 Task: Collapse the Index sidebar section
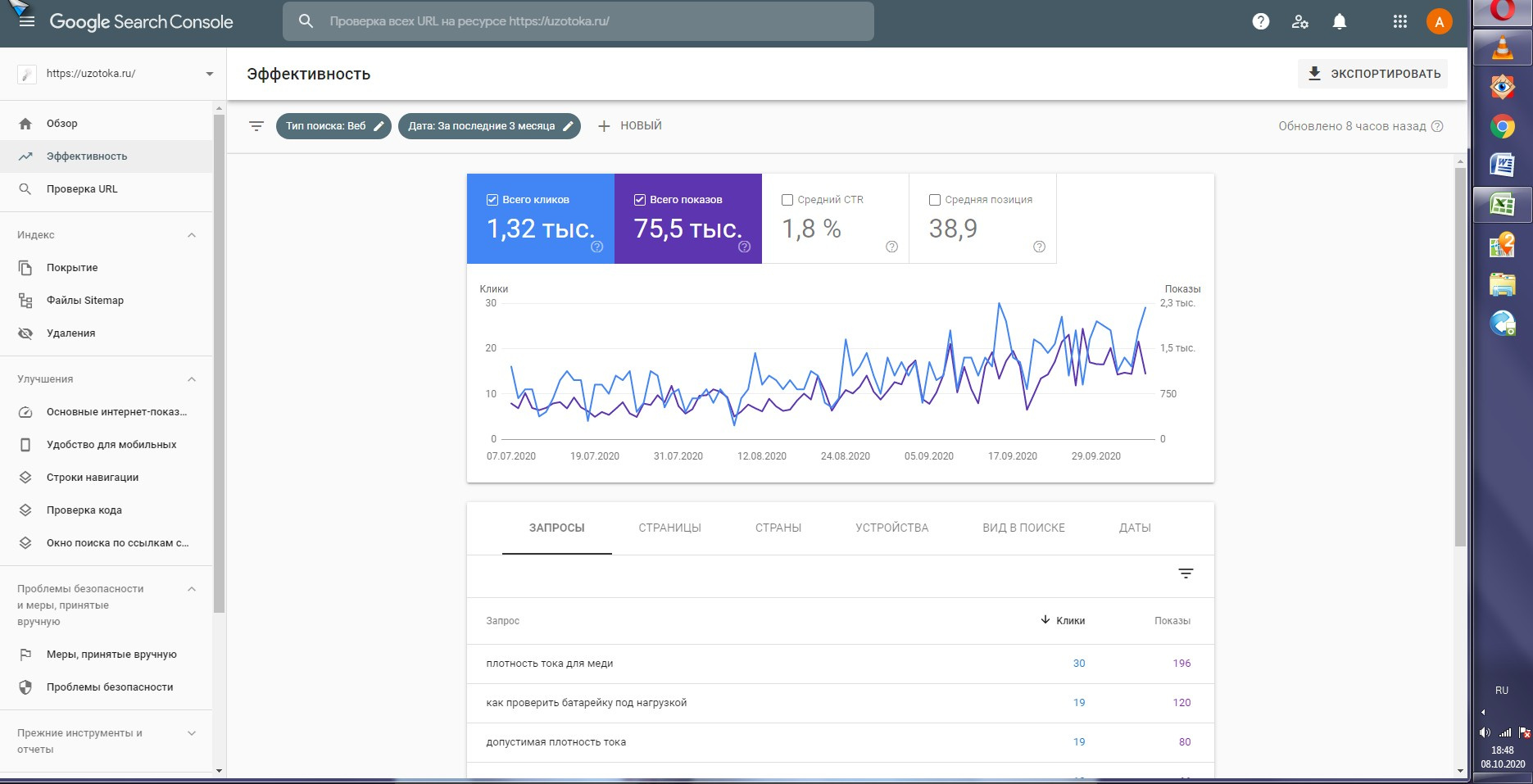coord(192,235)
